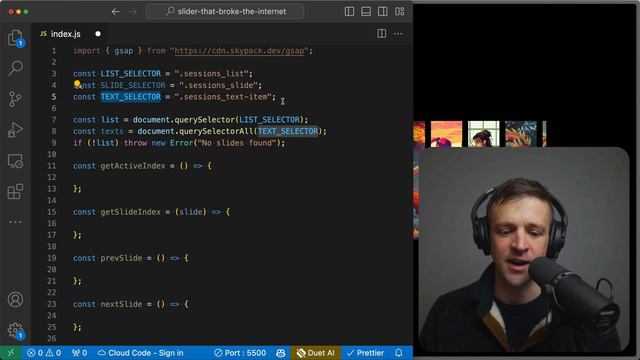Open the Customize Layout icon
Screen dimensions: 640x360
click(400, 11)
